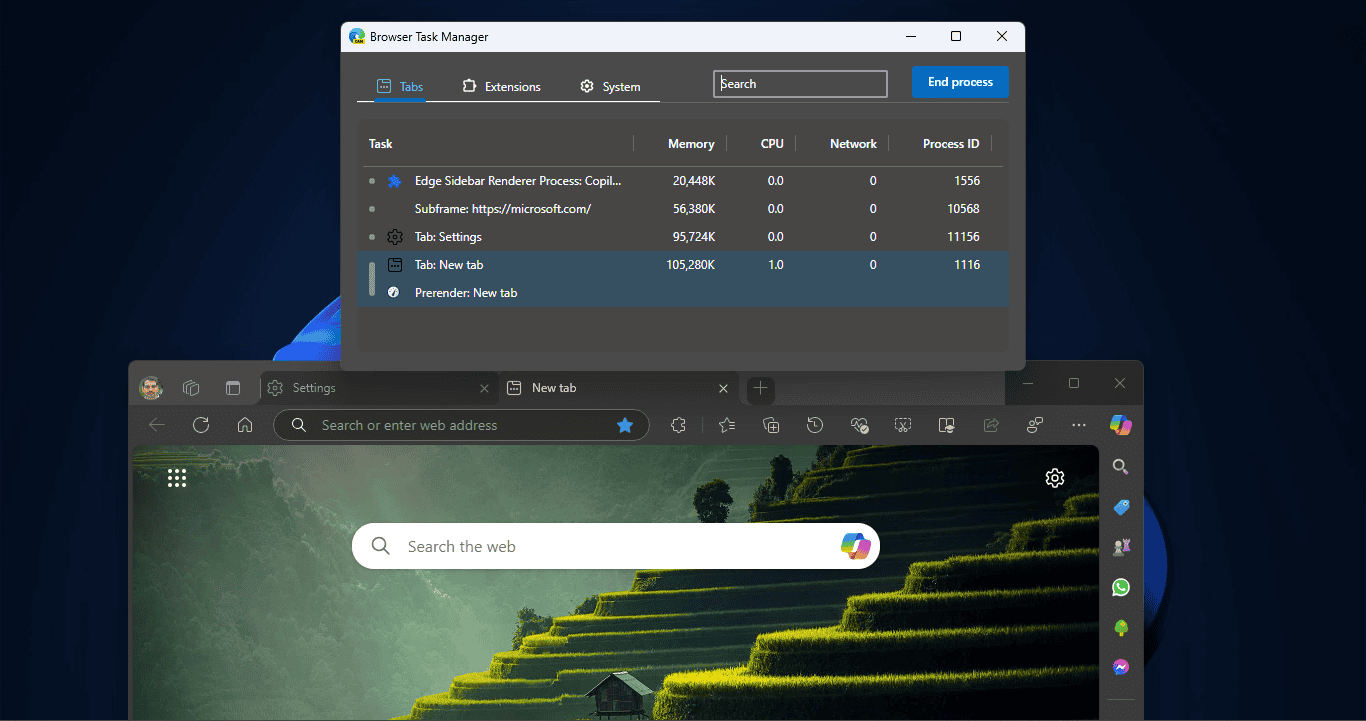Sort by Process ID column header
Viewport: 1366px width, 721px height.
[x=951, y=144]
